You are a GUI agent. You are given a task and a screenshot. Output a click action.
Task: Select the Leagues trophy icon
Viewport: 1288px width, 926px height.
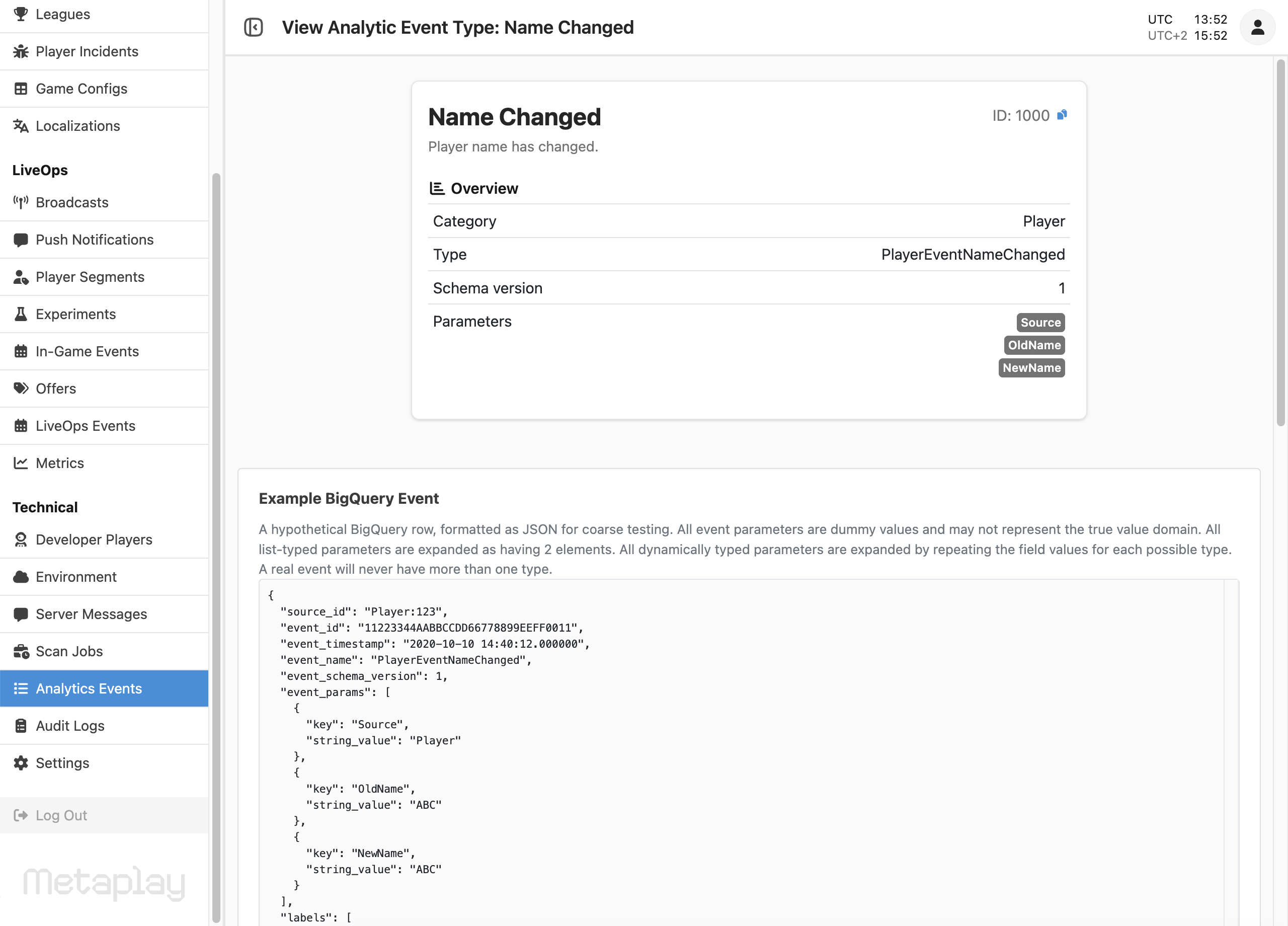[21, 14]
